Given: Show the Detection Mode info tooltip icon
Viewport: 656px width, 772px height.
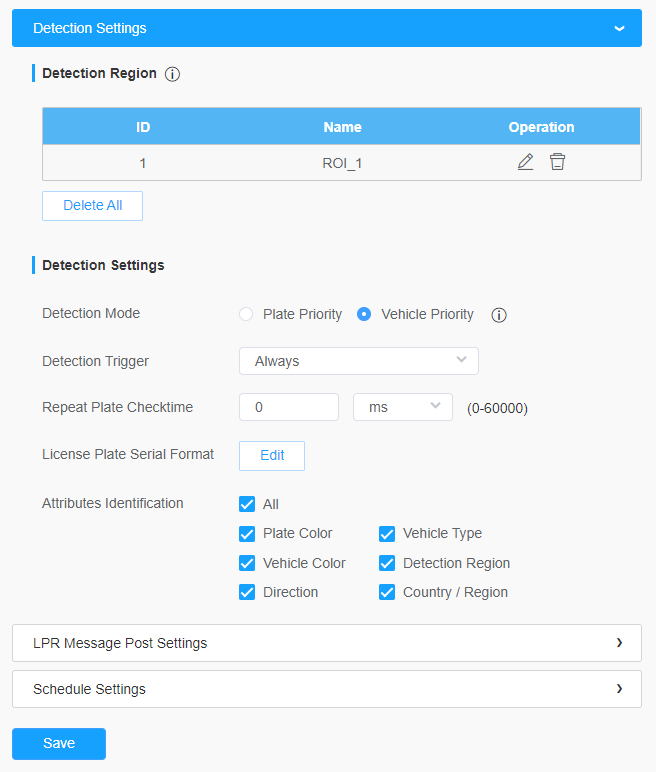Looking at the screenshot, I should (499, 315).
